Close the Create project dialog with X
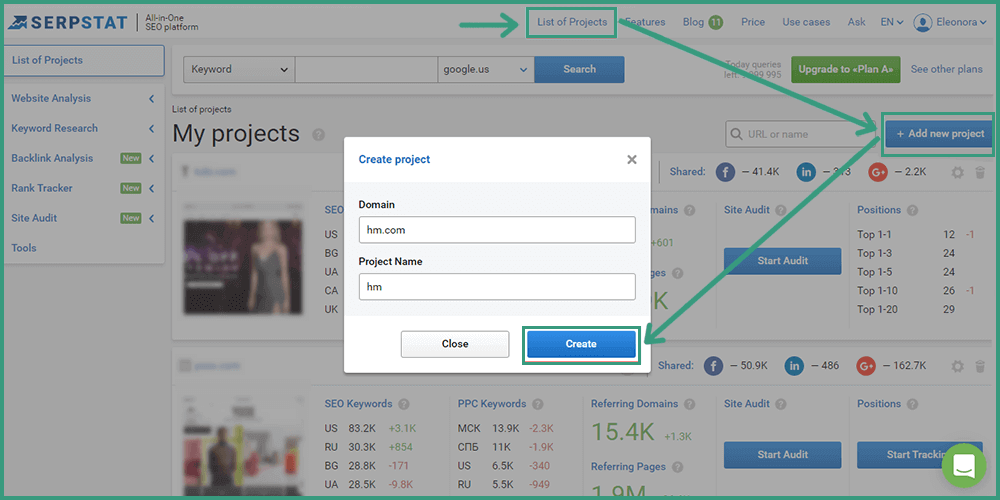The image size is (1000, 500). tap(632, 159)
